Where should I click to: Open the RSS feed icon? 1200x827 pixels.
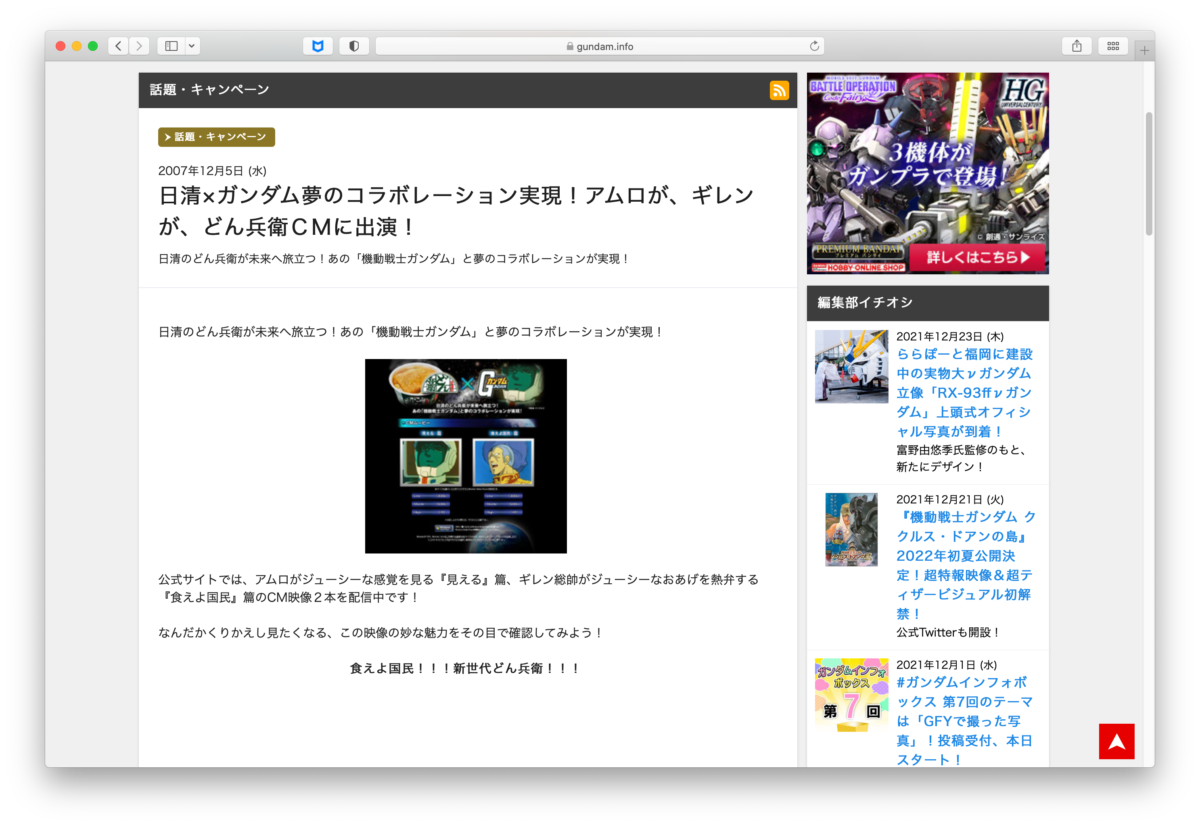pyautogui.click(x=779, y=89)
